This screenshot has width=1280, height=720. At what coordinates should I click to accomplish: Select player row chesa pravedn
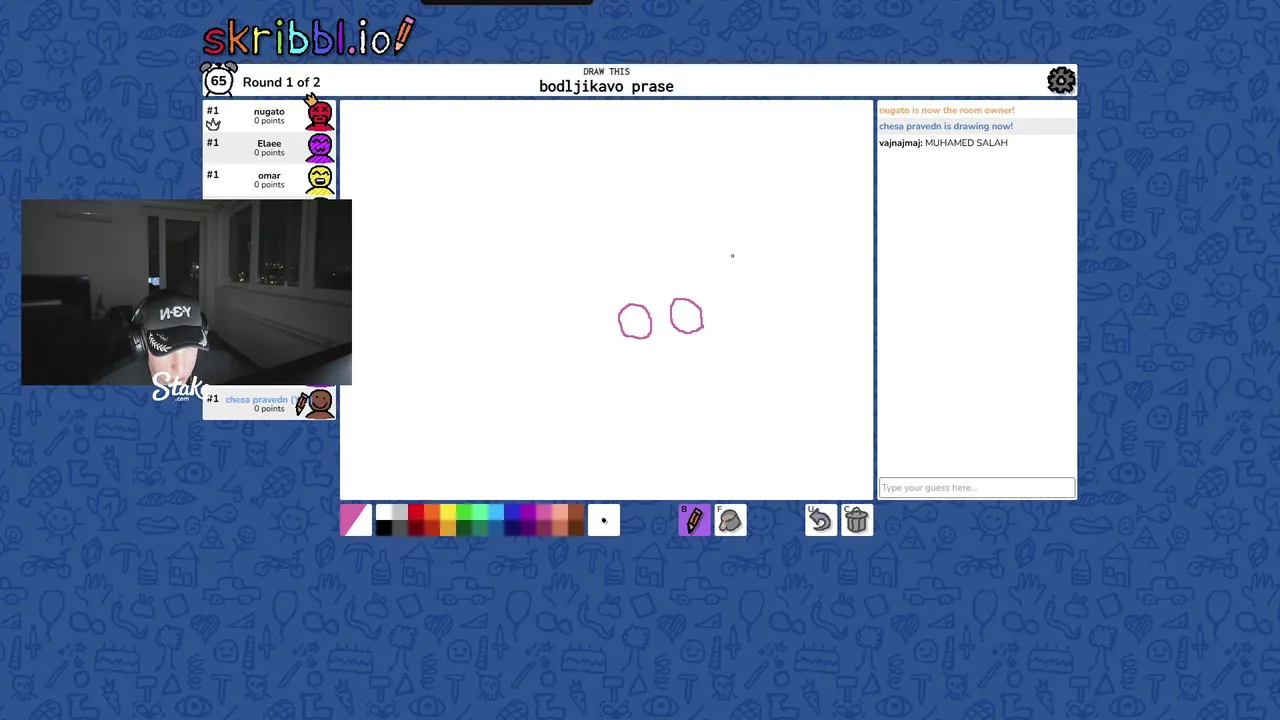(x=270, y=403)
